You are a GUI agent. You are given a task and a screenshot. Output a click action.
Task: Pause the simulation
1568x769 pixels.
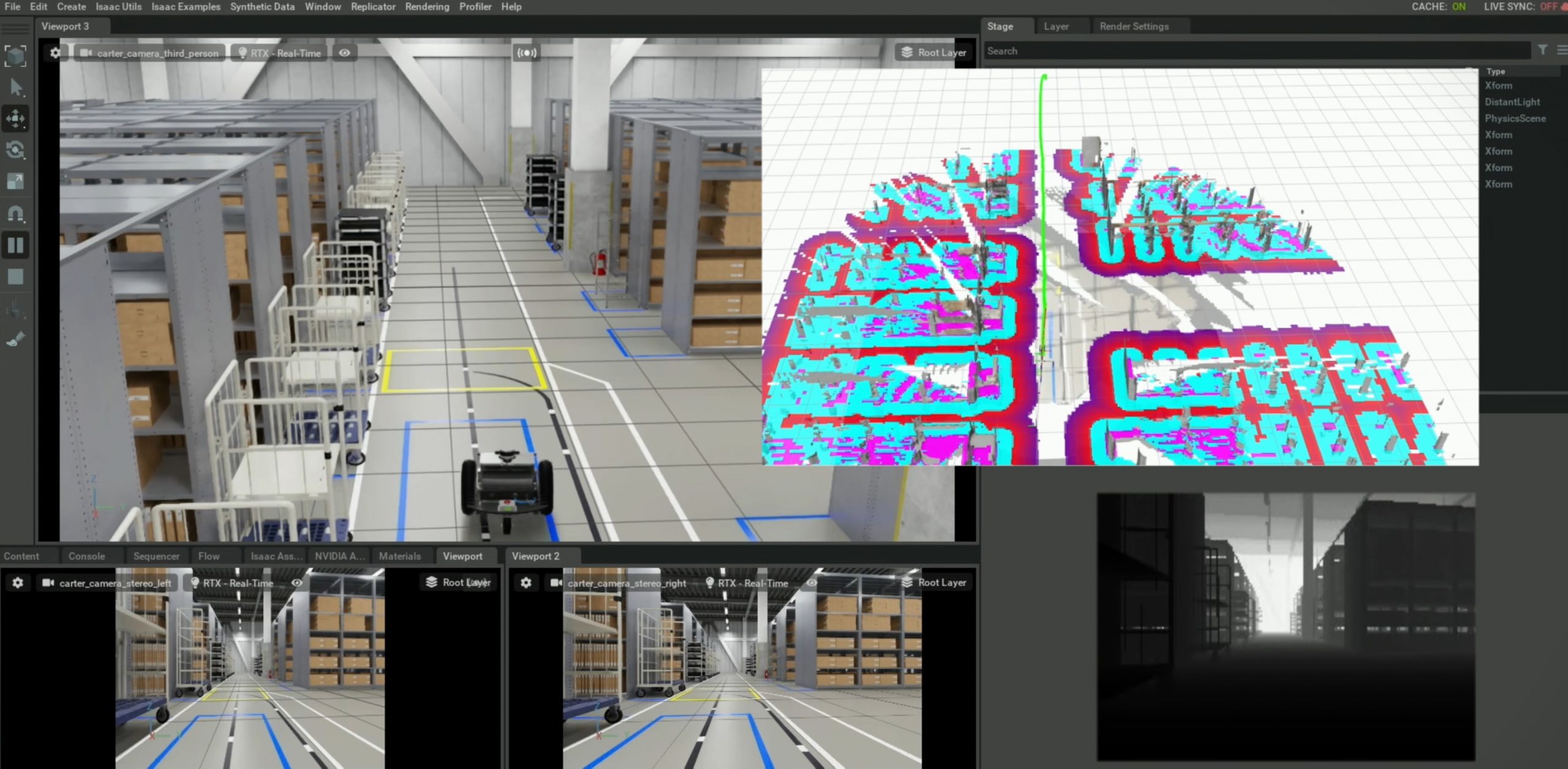click(x=15, y=245)
